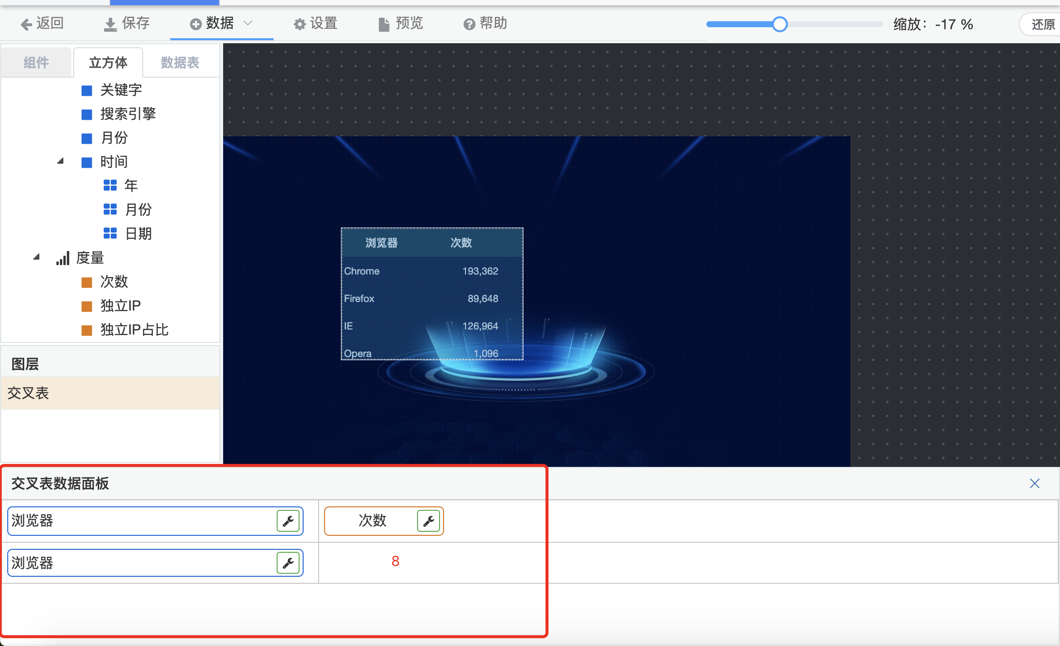This screenshot has width=1060, height=646.
Task: Click the bar chart icon beside 度量
Action: pos(63,258)
